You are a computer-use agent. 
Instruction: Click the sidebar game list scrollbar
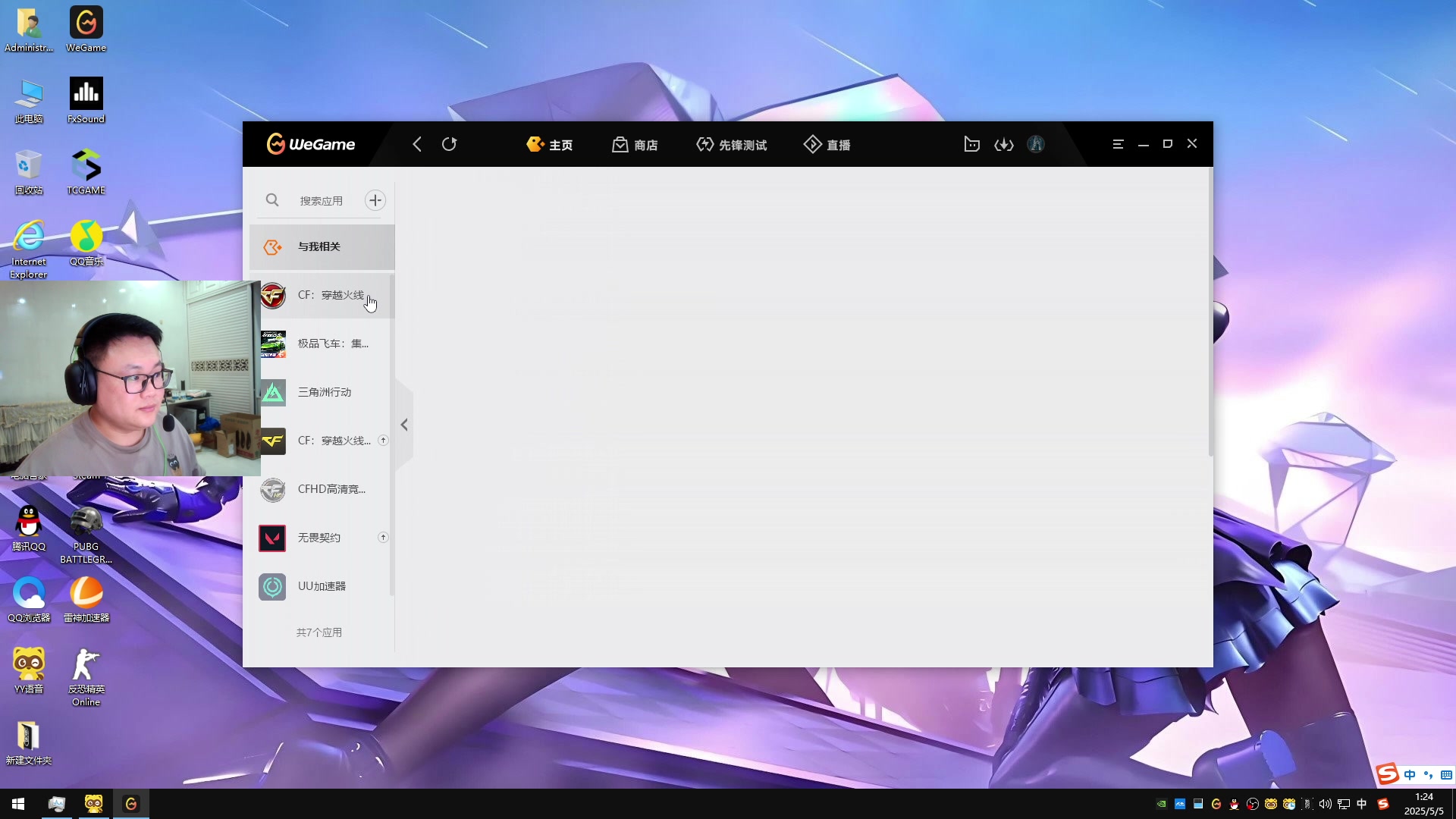[x=391, y=436]
